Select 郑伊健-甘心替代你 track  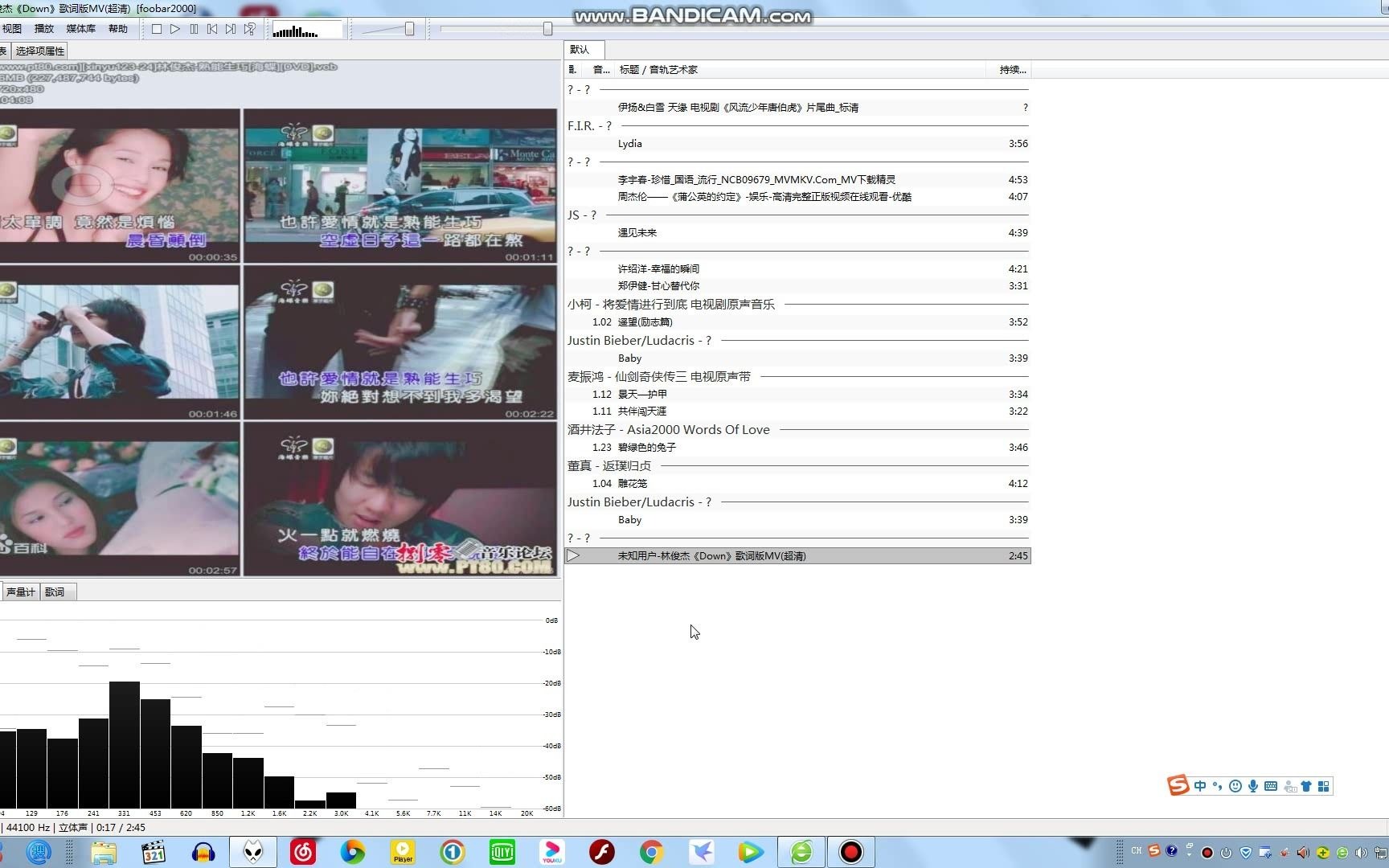click(x=797, y=286)
